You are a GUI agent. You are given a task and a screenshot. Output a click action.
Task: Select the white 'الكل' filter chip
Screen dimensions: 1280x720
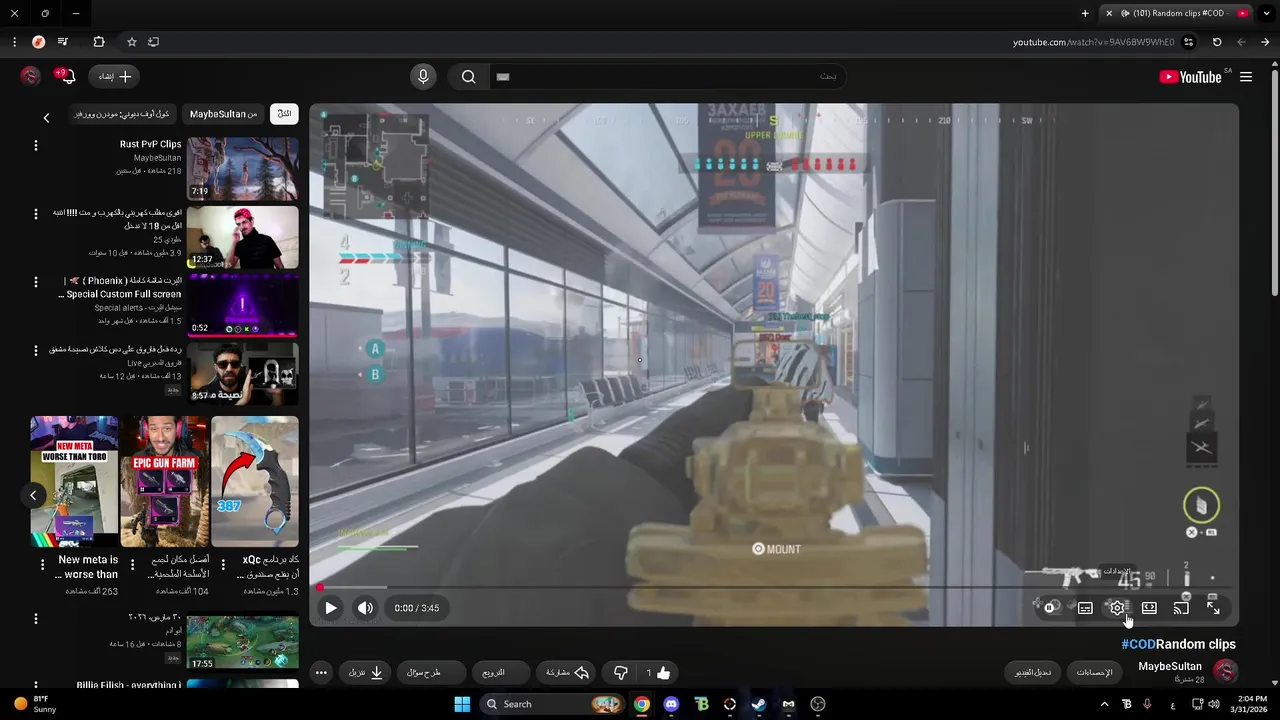point(284,114)
